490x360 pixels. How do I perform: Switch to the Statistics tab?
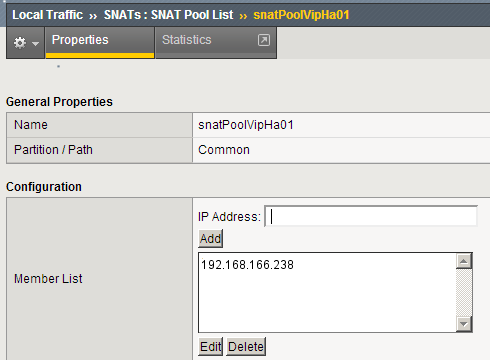tap(187, 40)
